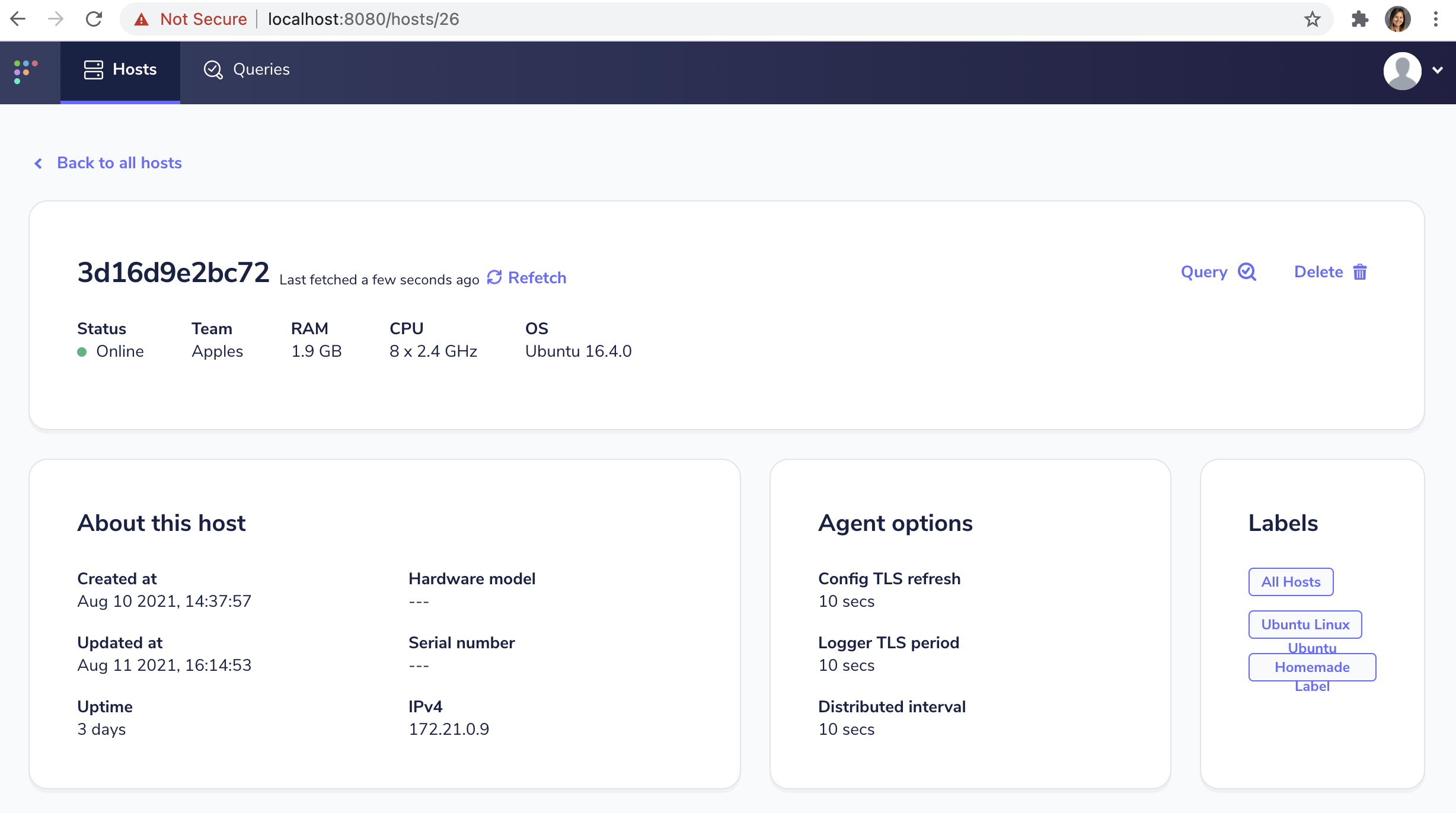Click the user avatar in the navigation bar
The width and height of the screenshot is (1456, 813).
point(1402,71)
